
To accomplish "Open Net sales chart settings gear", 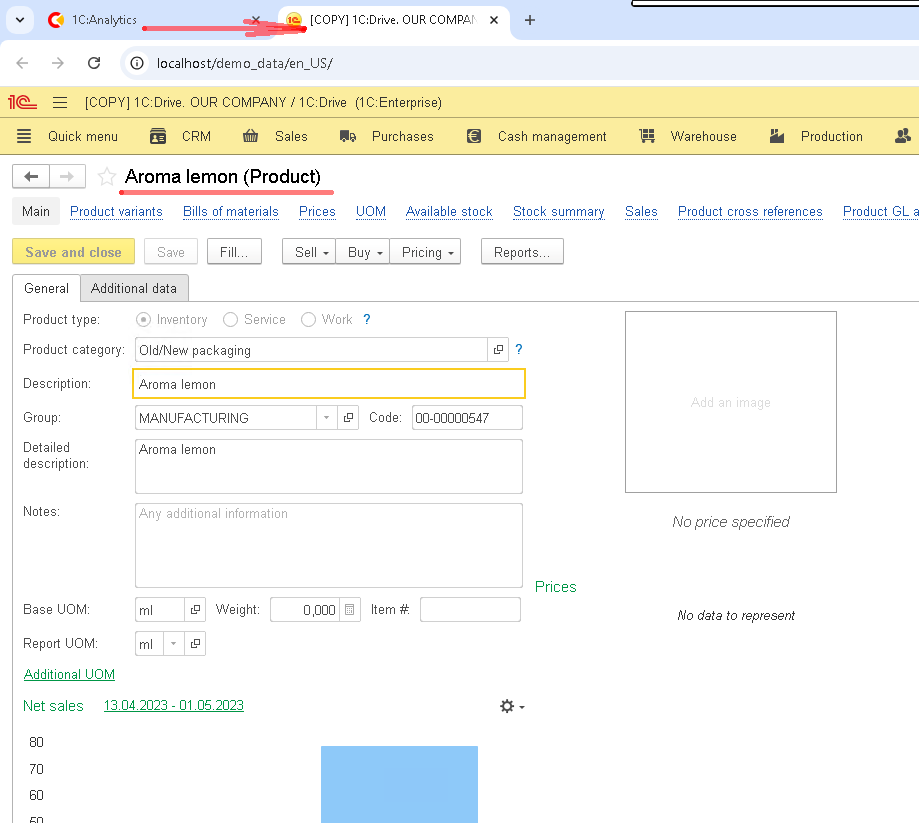I will pyautogui.click(x=511, y=706).
